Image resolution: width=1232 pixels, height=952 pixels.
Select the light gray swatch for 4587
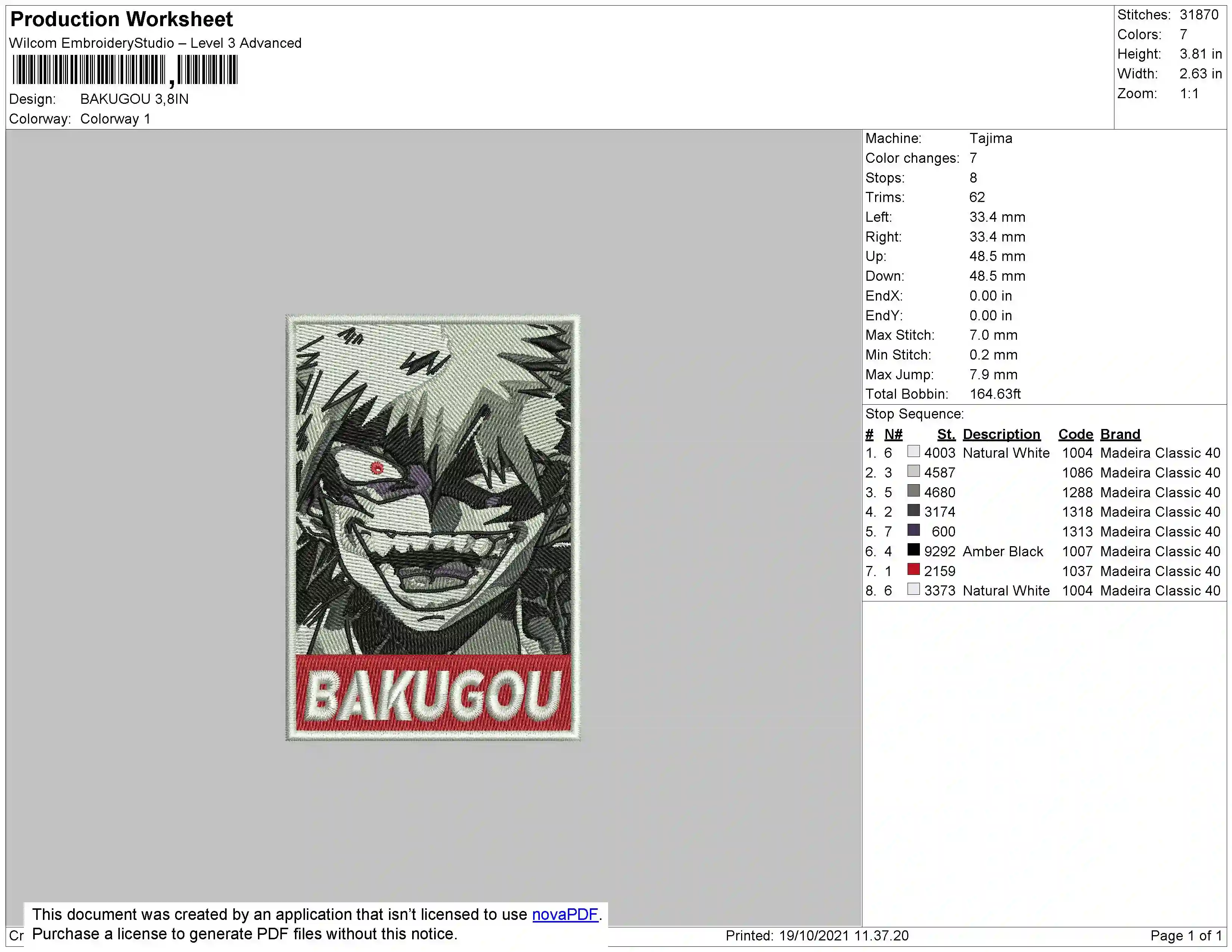pos(913,472)
